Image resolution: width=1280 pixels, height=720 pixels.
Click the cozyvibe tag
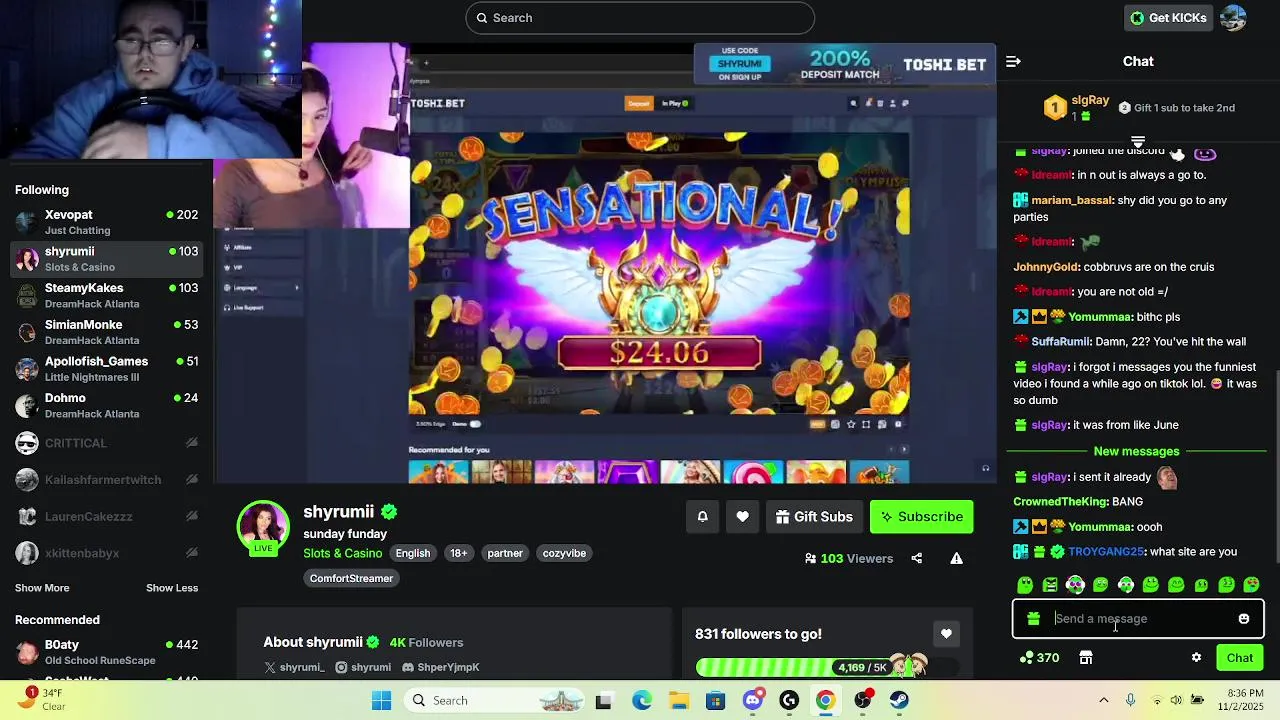[x=564, y=553]
